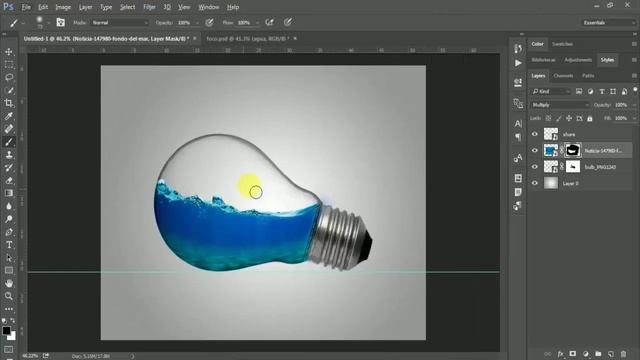
Task: Toggle pressure for opacity
Action: click(209, 22)
